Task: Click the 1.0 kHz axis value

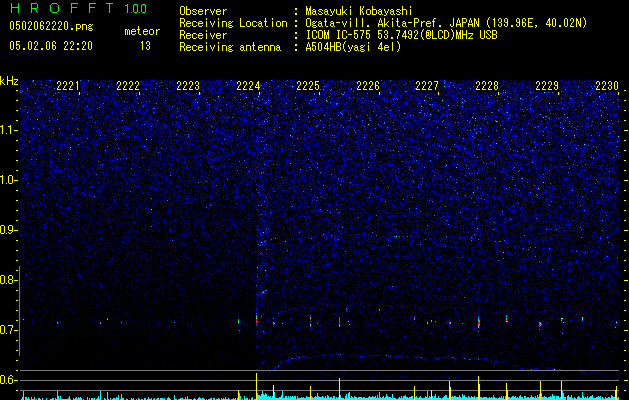Action: (x=9, y=180)
